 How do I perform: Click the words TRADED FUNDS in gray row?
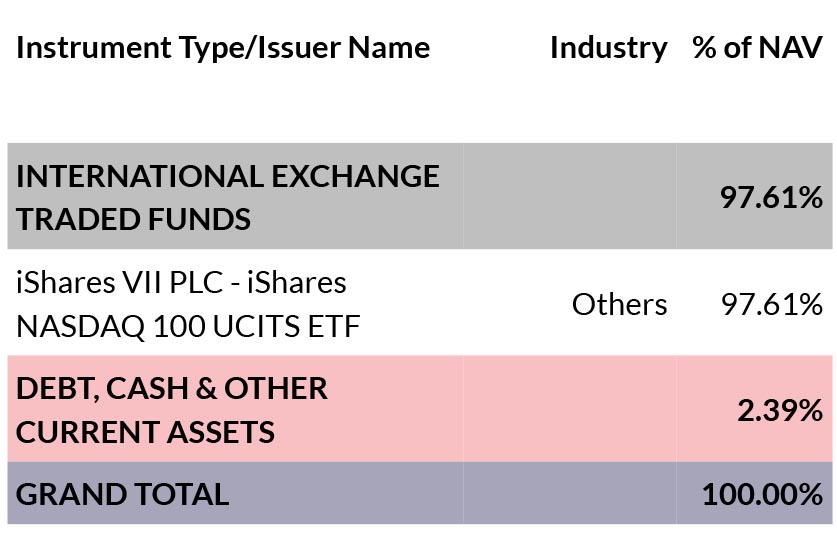(133, 219)
